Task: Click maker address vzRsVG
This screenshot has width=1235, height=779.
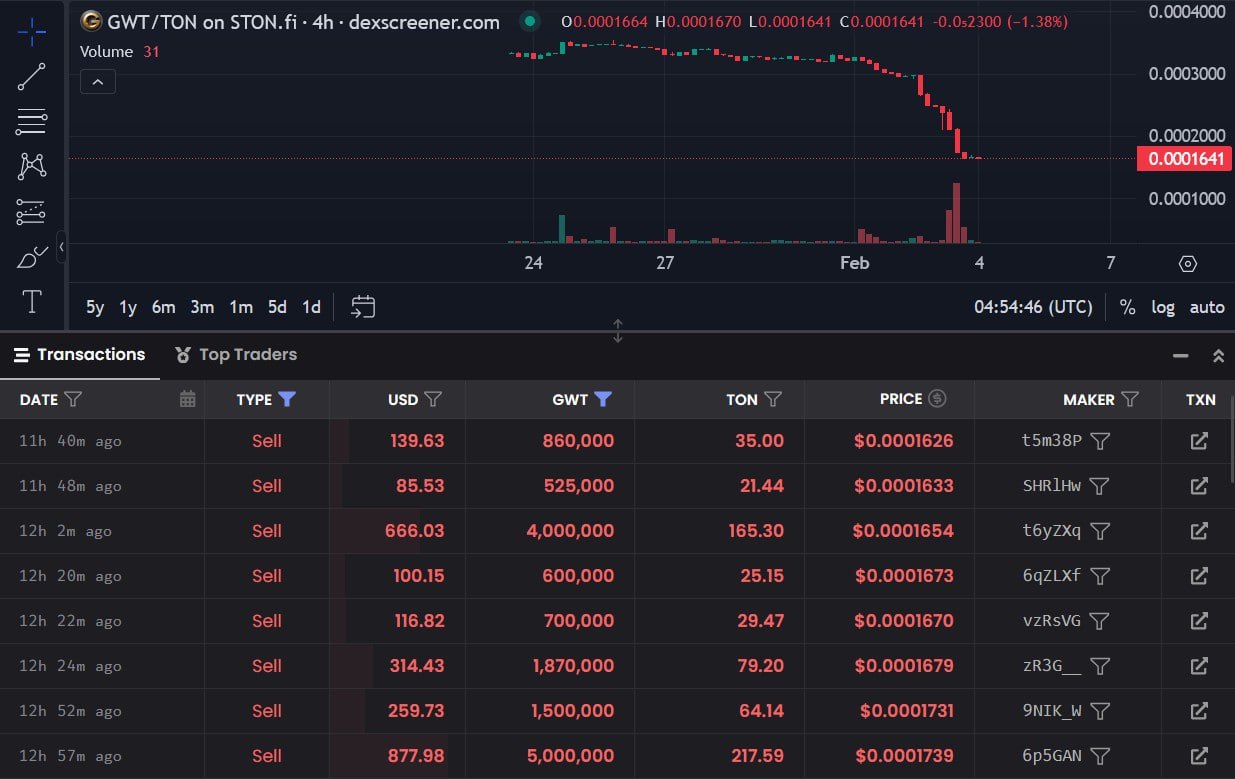Action: coord(1051,621)
